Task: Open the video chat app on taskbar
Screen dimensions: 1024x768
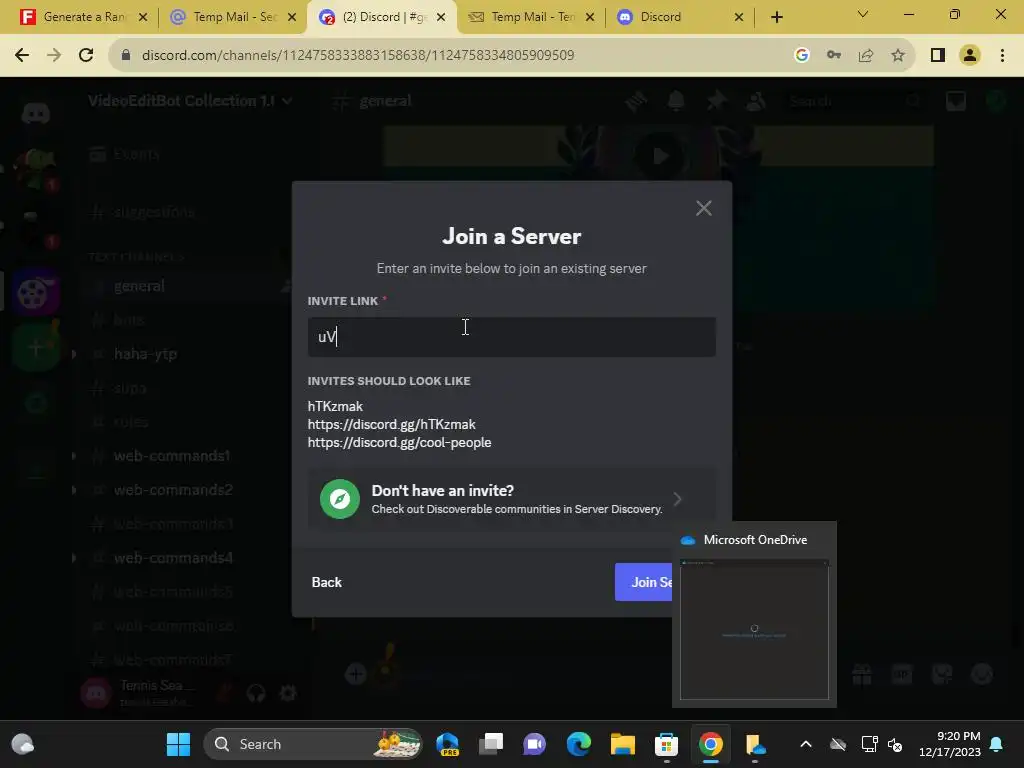Action: pyautogui.click(x=535, y=744)
